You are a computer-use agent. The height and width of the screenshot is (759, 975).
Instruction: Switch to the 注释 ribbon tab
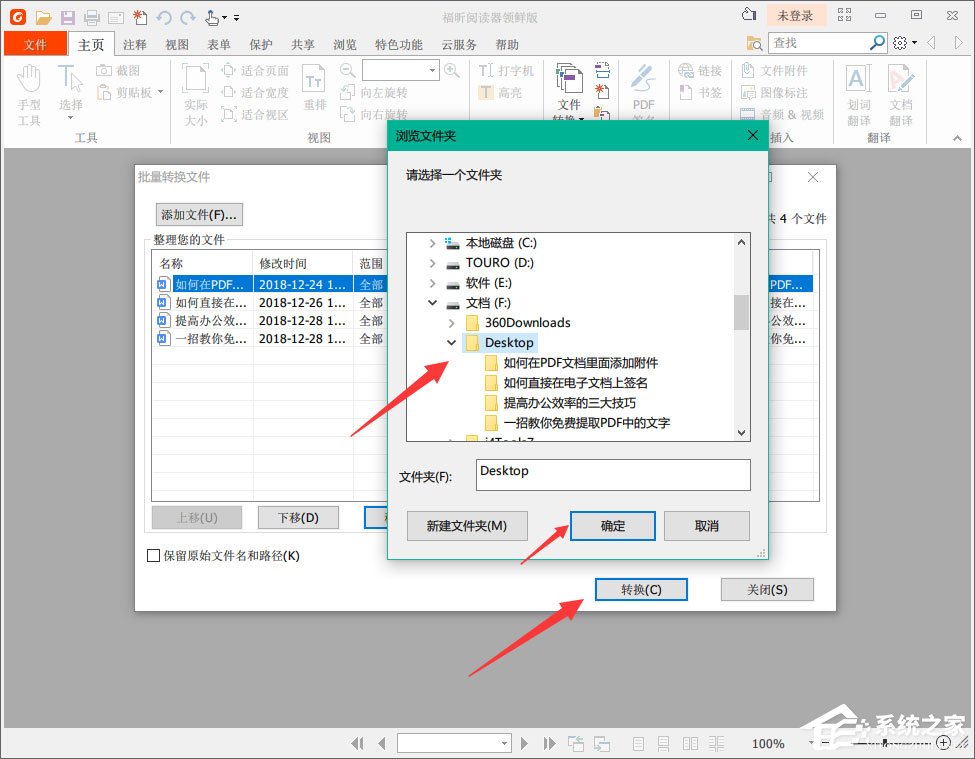(x=134, y=44)
